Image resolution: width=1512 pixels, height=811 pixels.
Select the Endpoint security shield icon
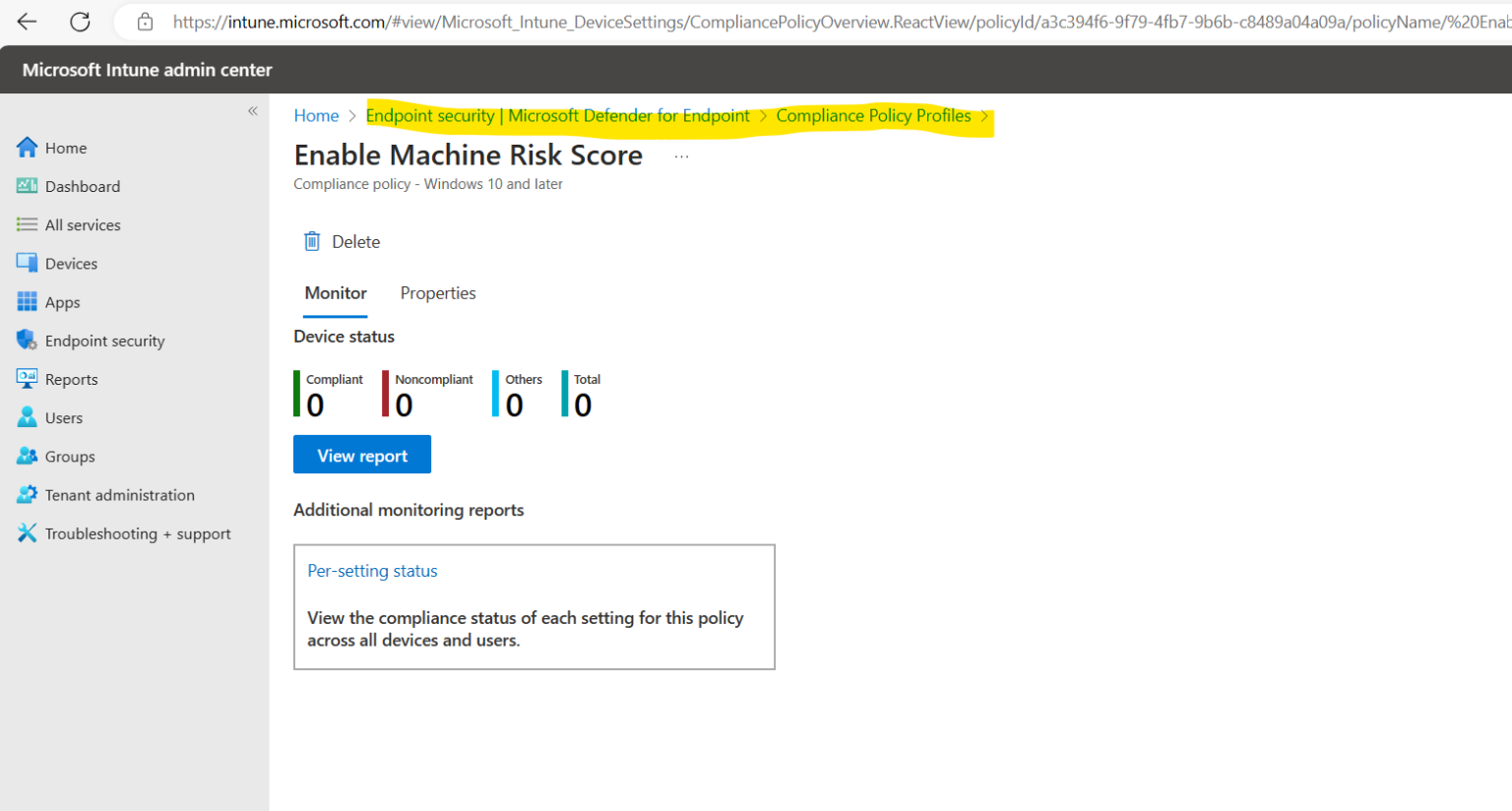(28, 340)
